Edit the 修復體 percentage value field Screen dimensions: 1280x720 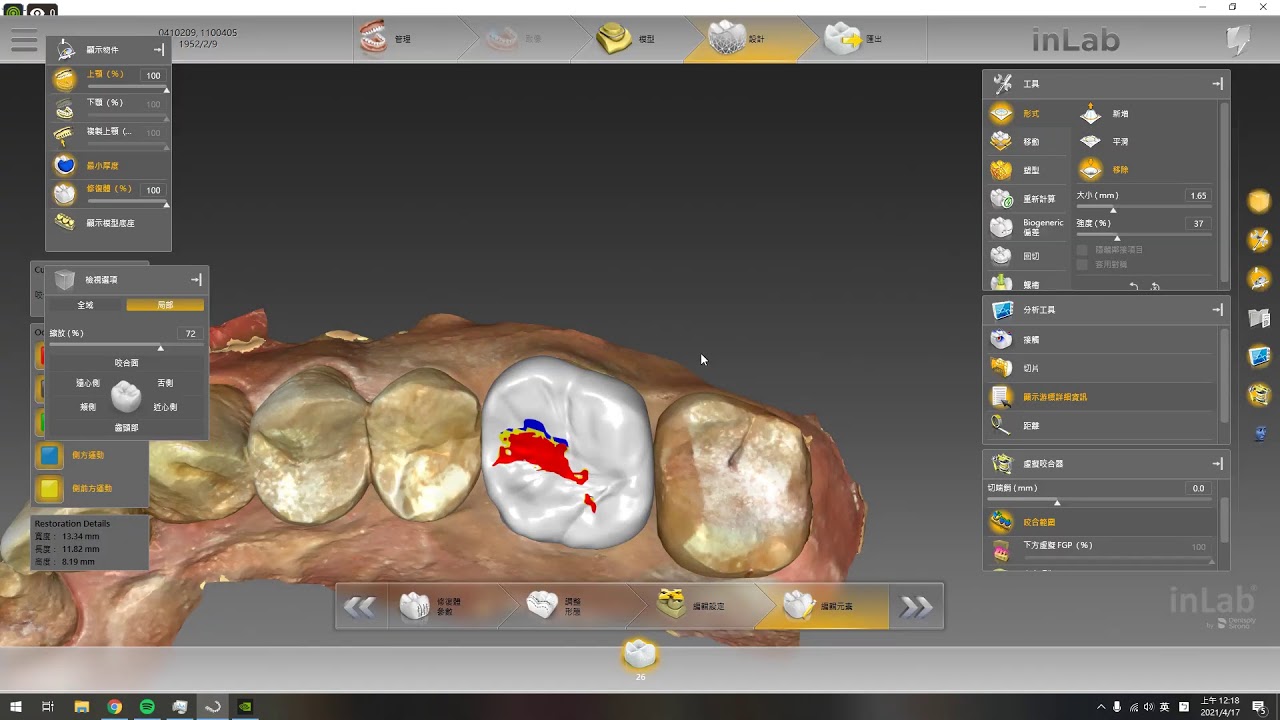(x=153, y=190)
